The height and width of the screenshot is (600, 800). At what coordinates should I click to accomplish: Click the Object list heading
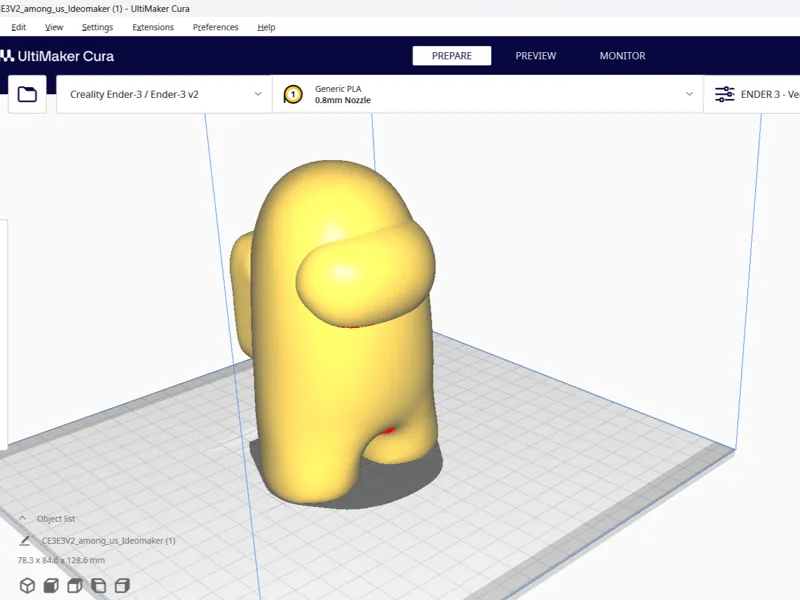(56, 518)
